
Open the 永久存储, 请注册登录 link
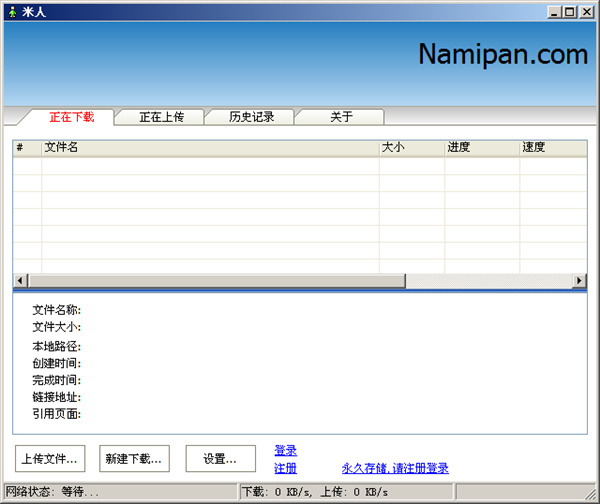[395, 468]
